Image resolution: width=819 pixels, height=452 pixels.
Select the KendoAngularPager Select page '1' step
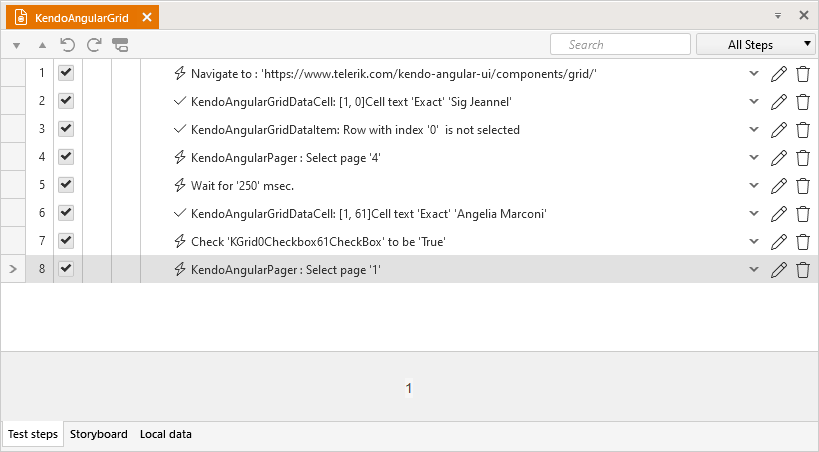click(286, 270)
